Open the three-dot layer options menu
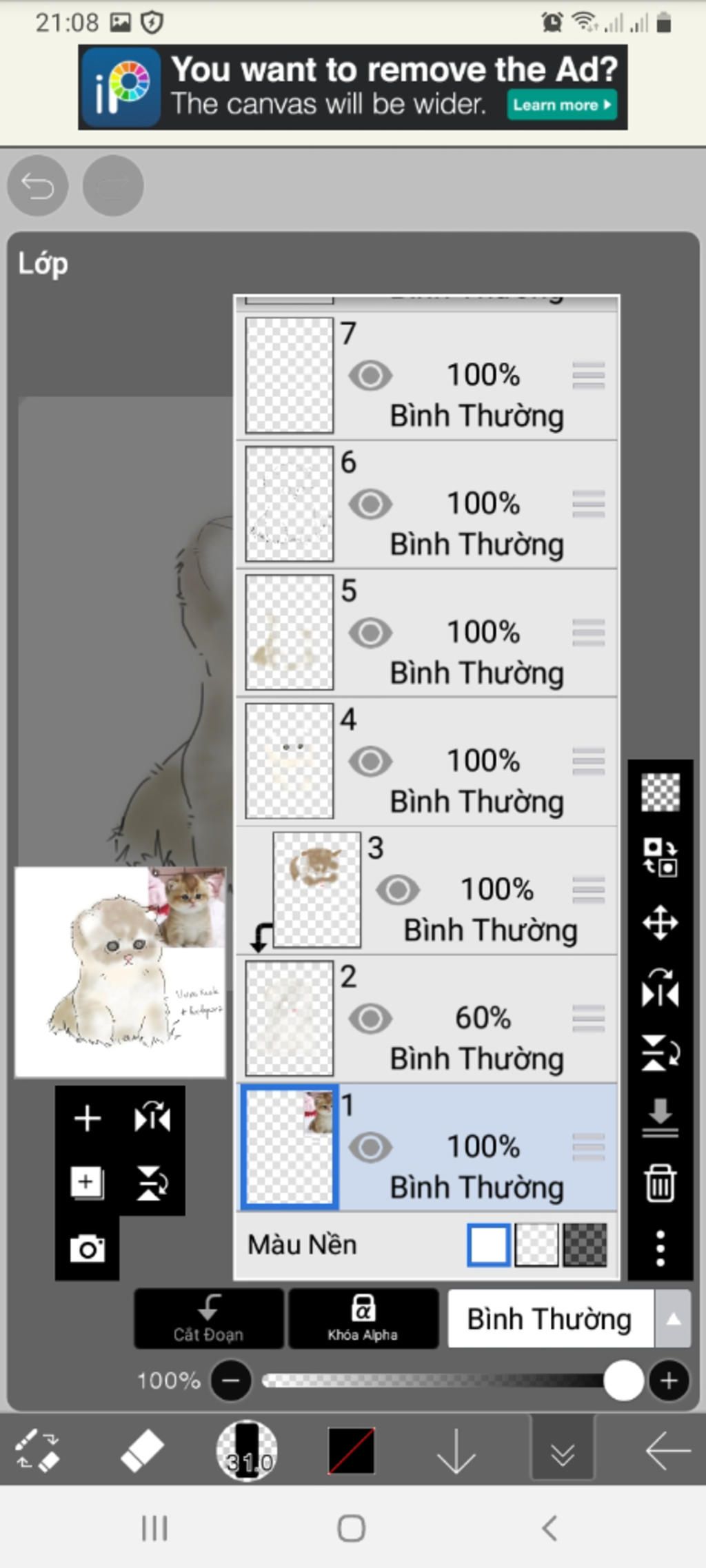The width and height of the screenshot is (706, 1568). [x=660, y=1248]
